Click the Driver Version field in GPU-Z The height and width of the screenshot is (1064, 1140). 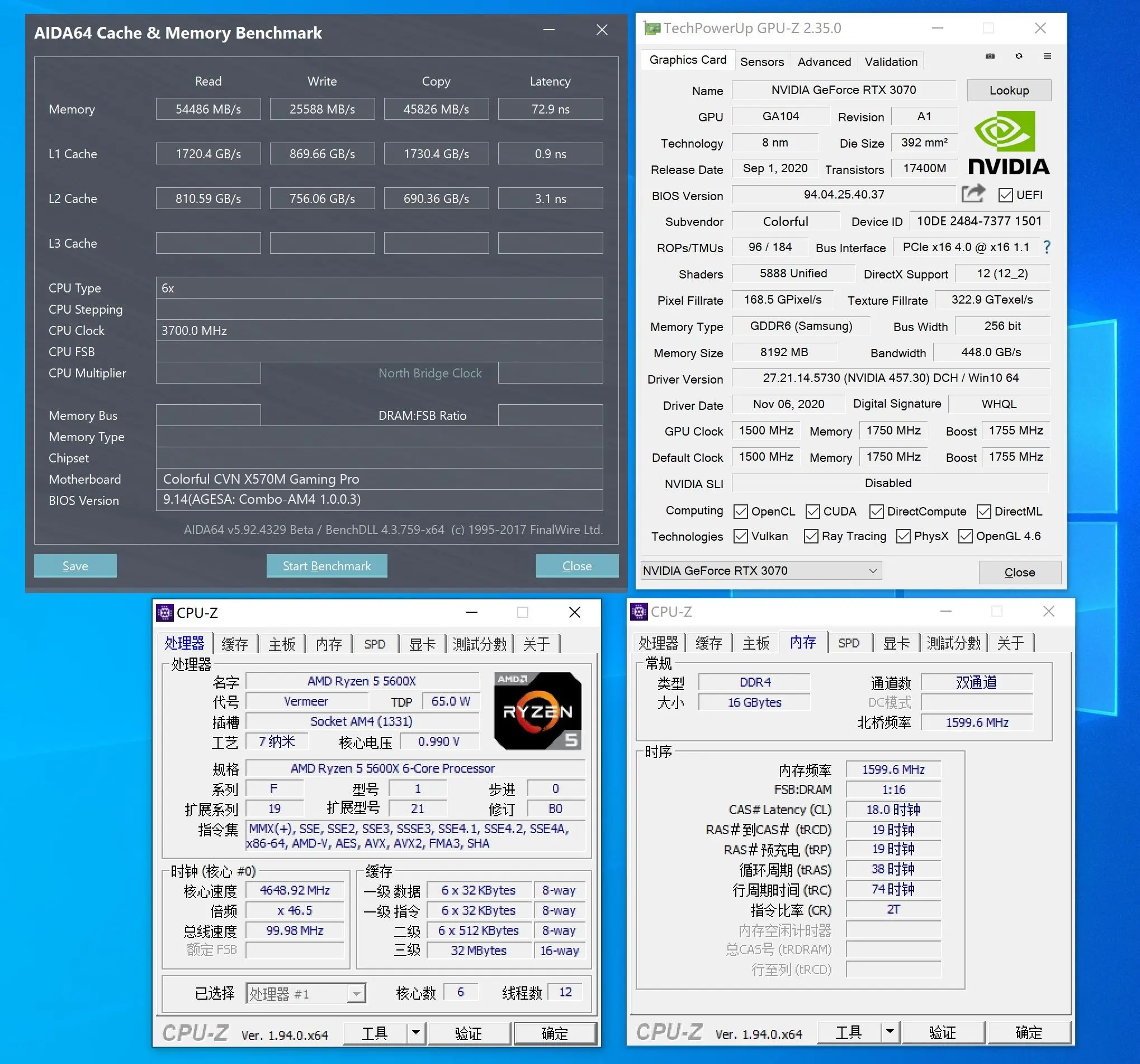point(891,378)
